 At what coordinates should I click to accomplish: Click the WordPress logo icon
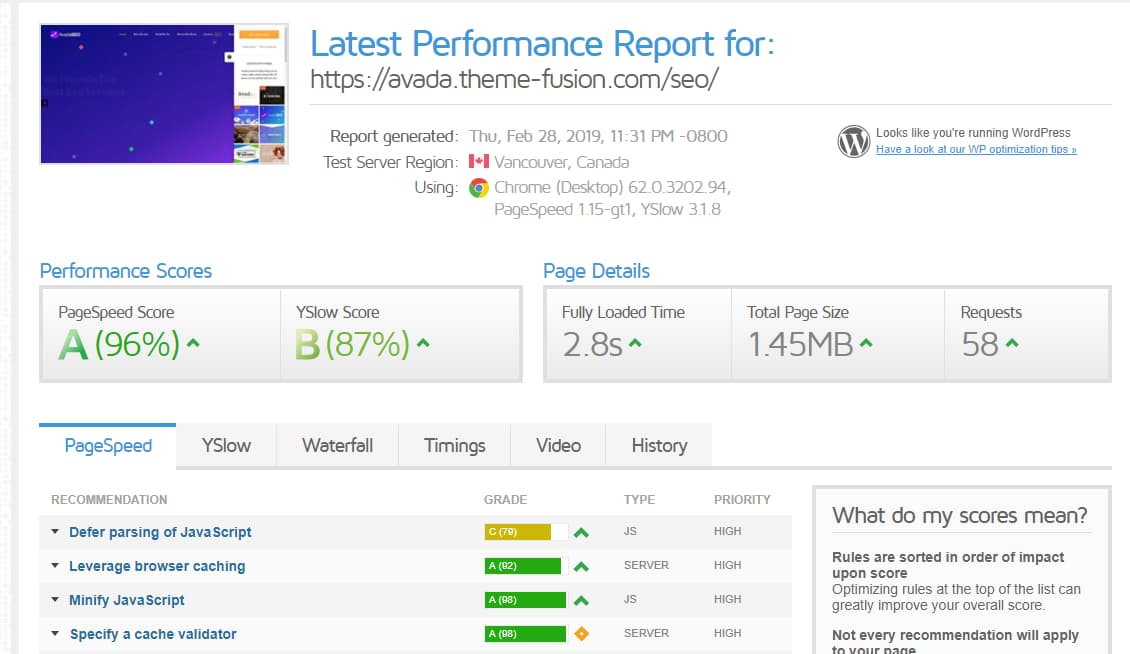pyautogui.click(x=853, y=142)
